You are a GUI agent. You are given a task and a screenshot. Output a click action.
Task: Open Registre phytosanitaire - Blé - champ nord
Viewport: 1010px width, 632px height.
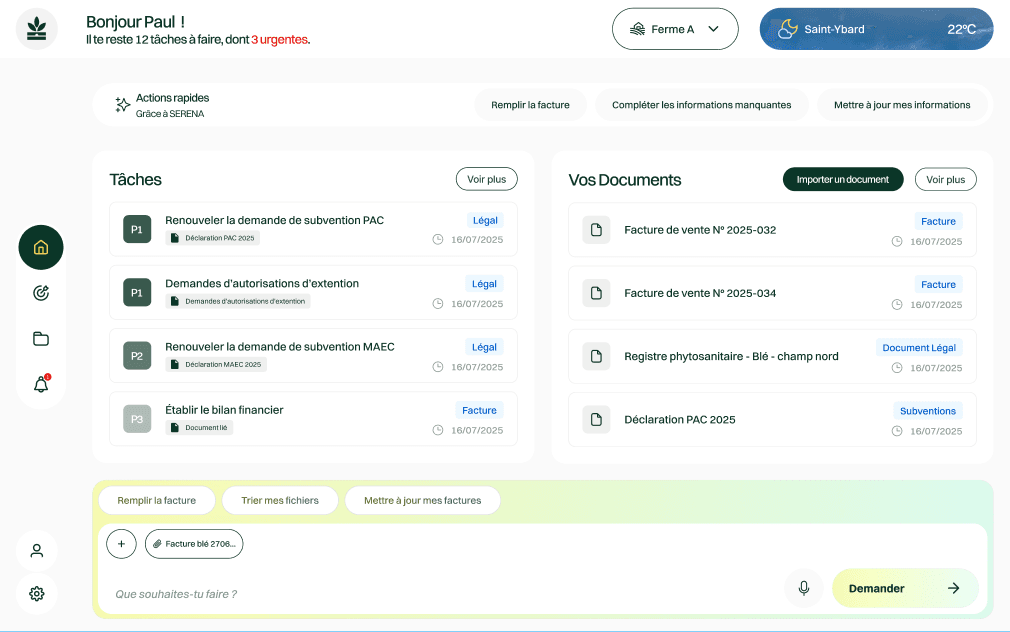[772, 356]
